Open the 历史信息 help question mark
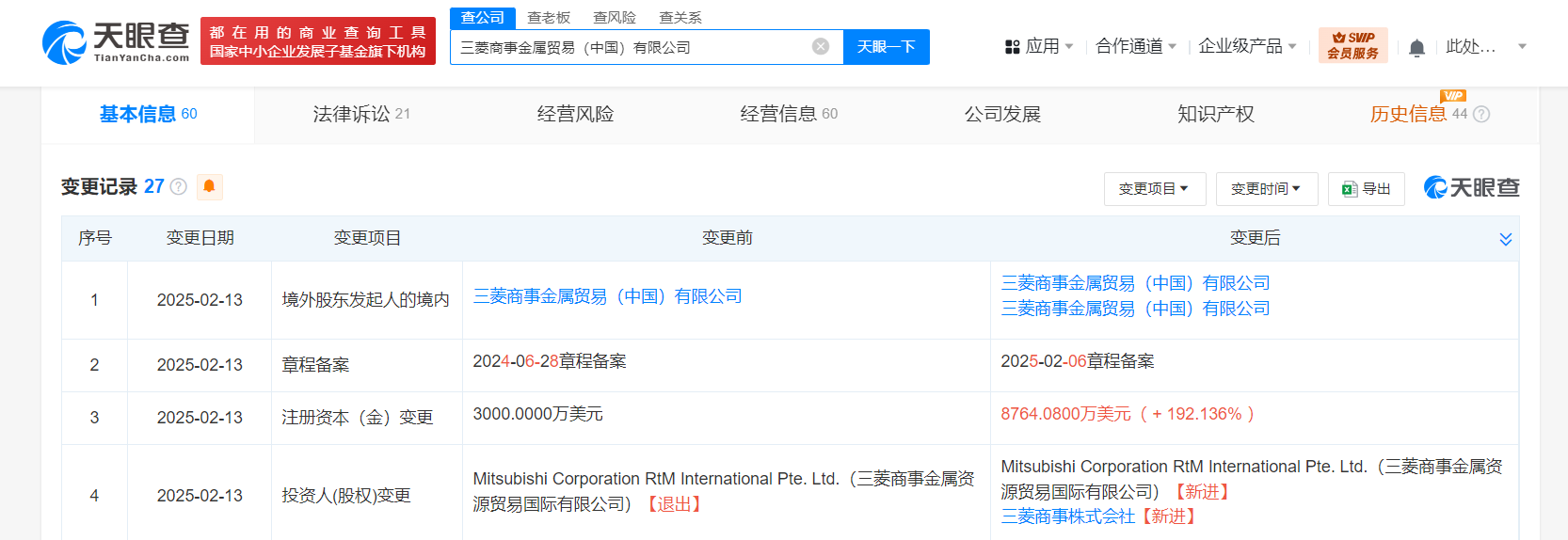 click(x=1481, y=114)
